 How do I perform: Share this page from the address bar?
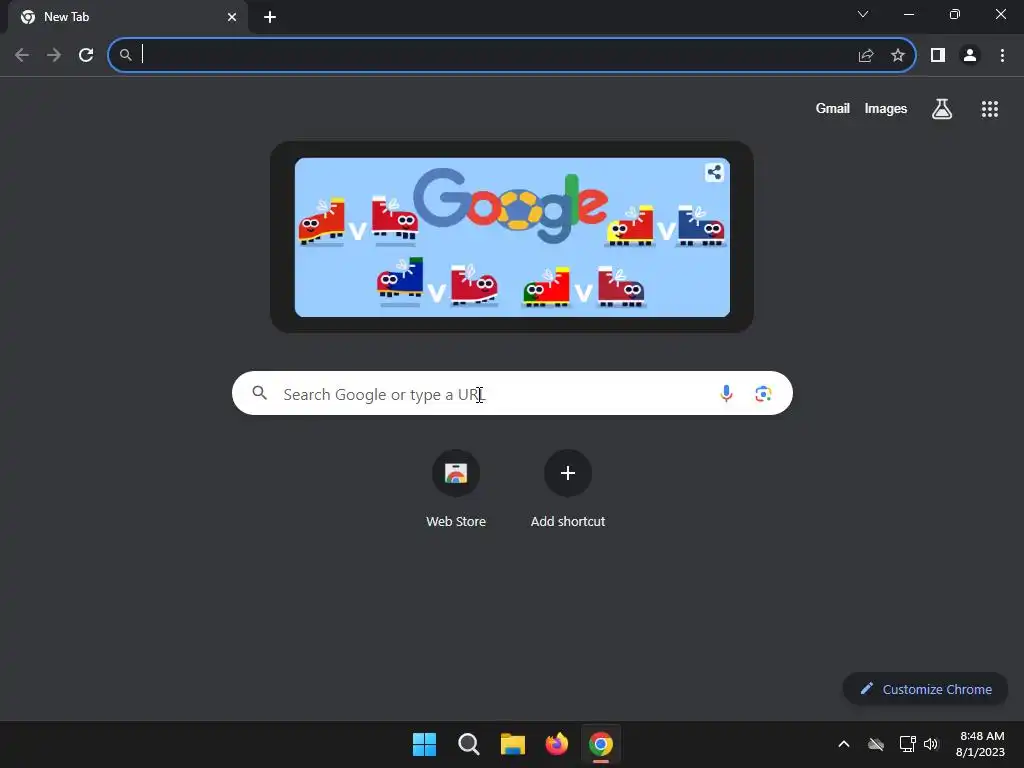[x=866, y=55]
